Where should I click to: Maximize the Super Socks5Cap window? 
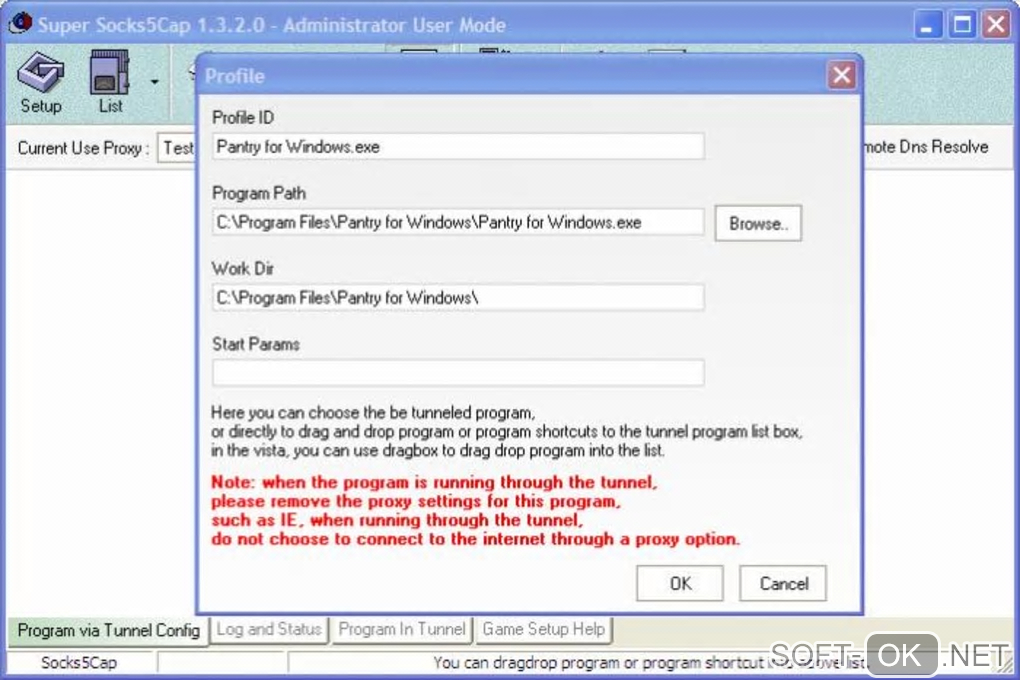click(962, 25)
